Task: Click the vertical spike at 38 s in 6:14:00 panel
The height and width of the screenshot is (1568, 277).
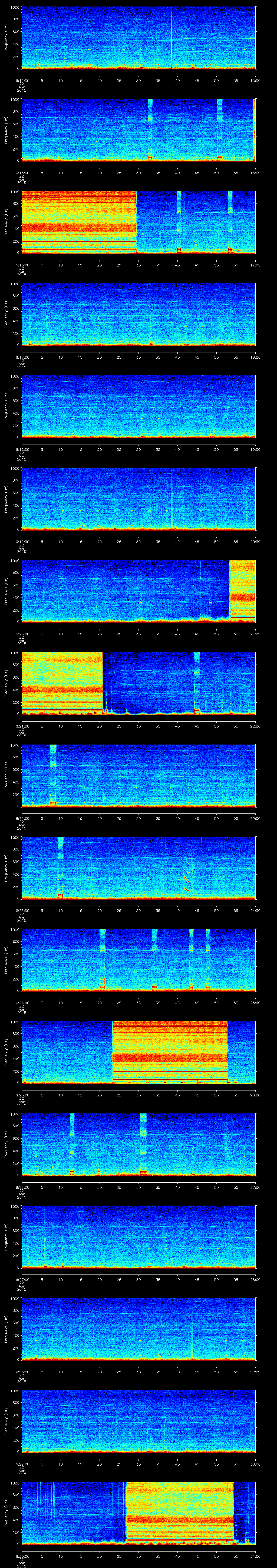Action: (x=171, y=38)
